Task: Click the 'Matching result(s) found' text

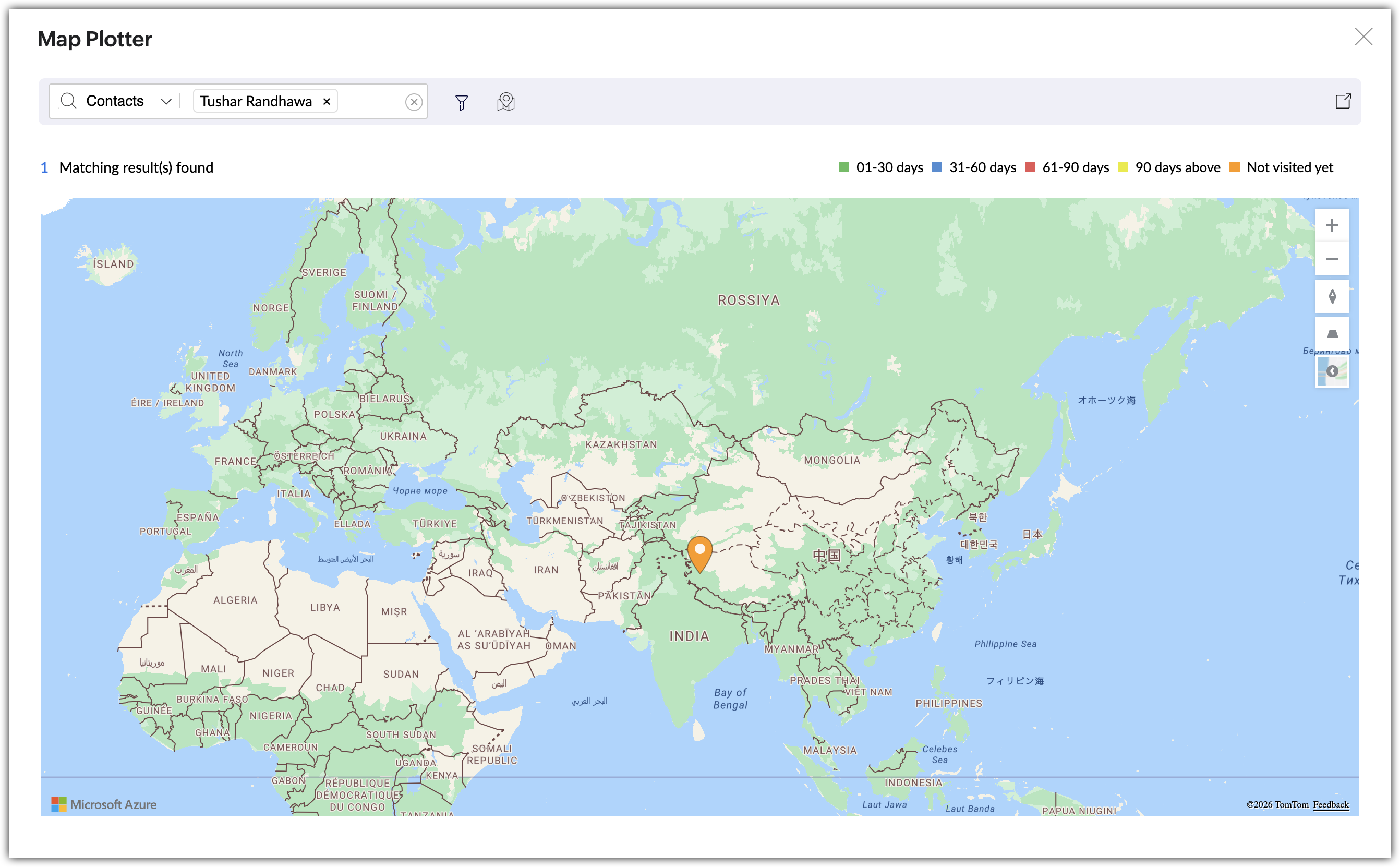Action: click(137, 167)
